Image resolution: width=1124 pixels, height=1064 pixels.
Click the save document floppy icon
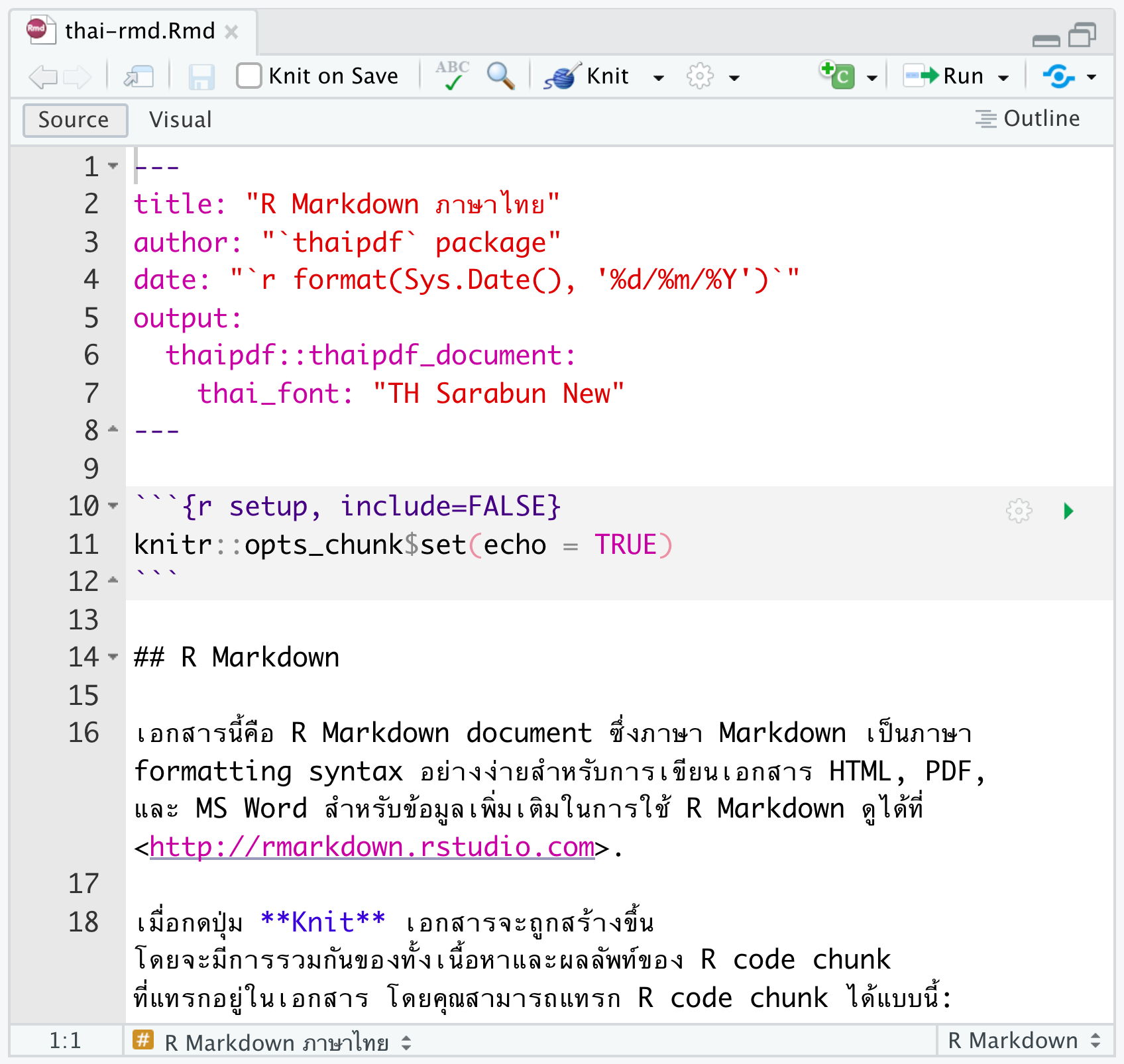tap(201, 77)
